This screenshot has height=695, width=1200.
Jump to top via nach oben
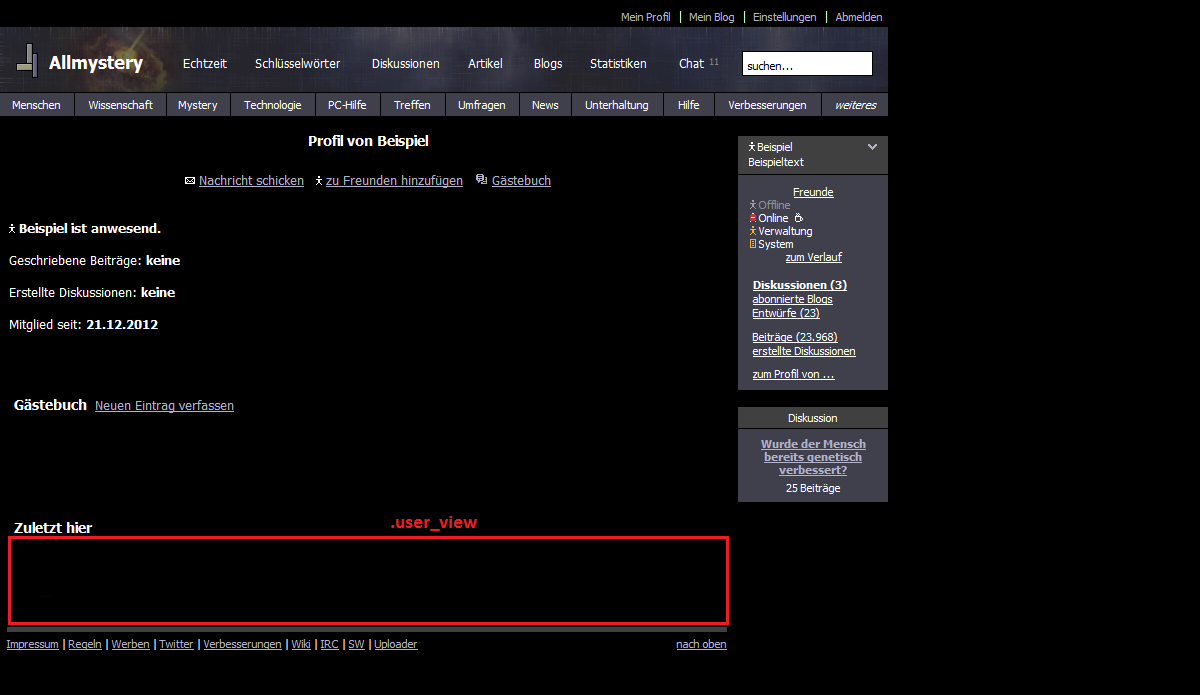point(701,644)
